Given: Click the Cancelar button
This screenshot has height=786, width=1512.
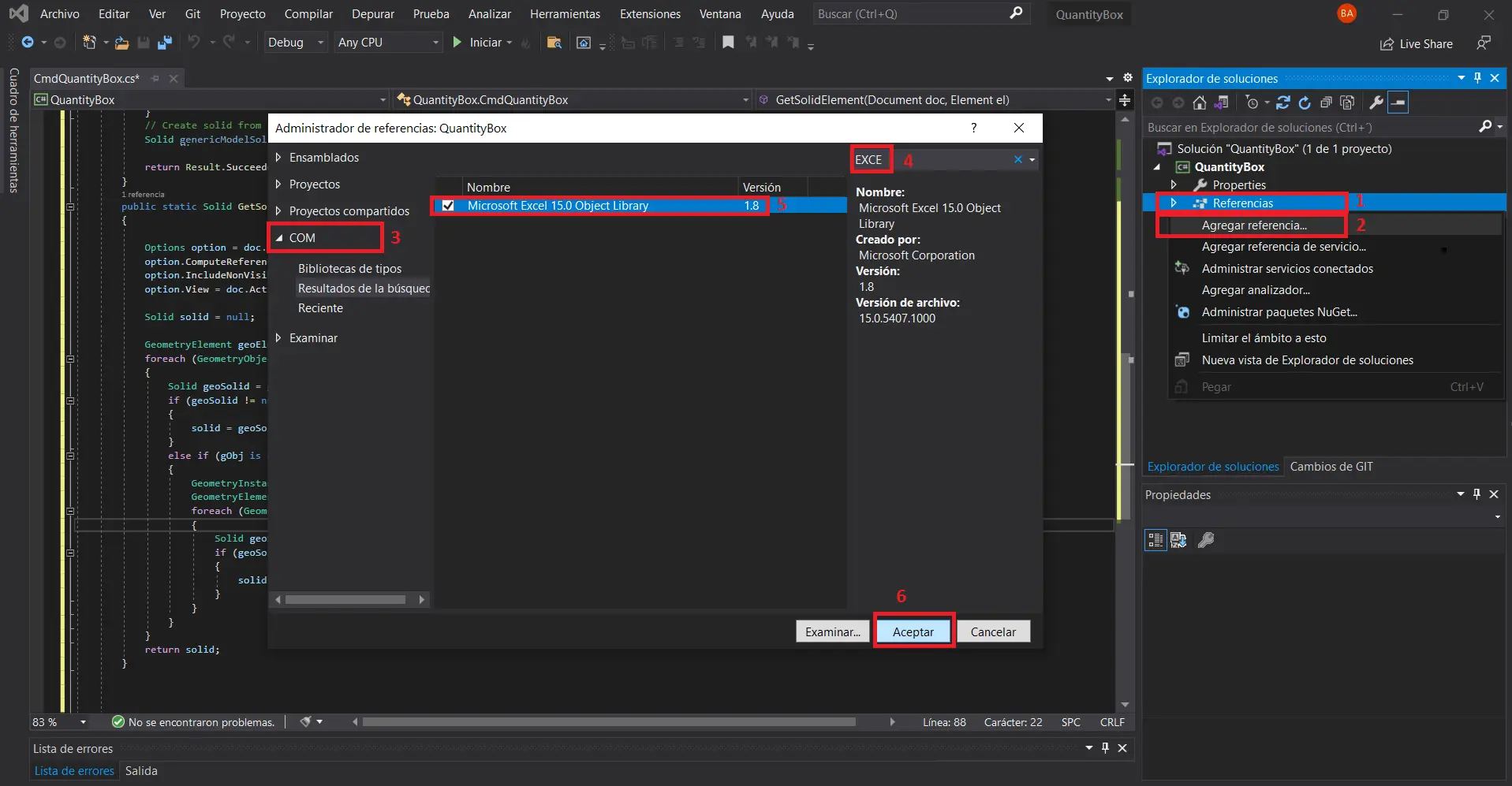Looking at the screenshot, I should point(993,631).
